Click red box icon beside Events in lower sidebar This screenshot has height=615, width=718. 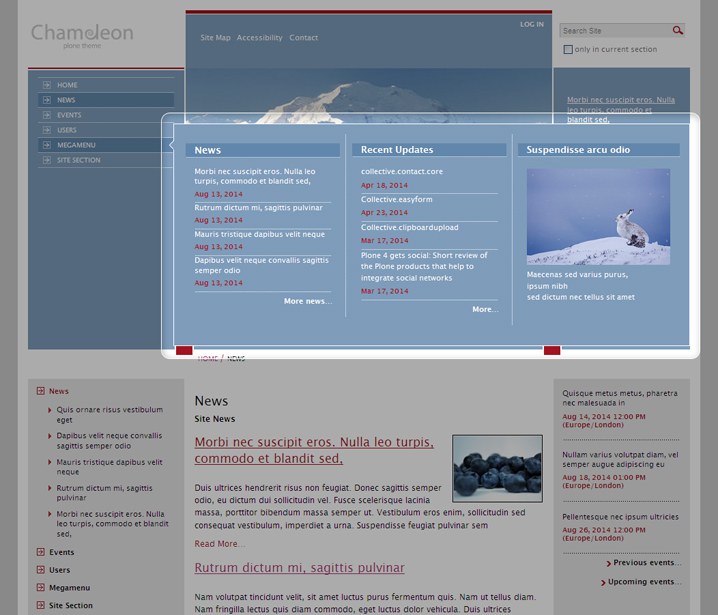coord(41,552)
